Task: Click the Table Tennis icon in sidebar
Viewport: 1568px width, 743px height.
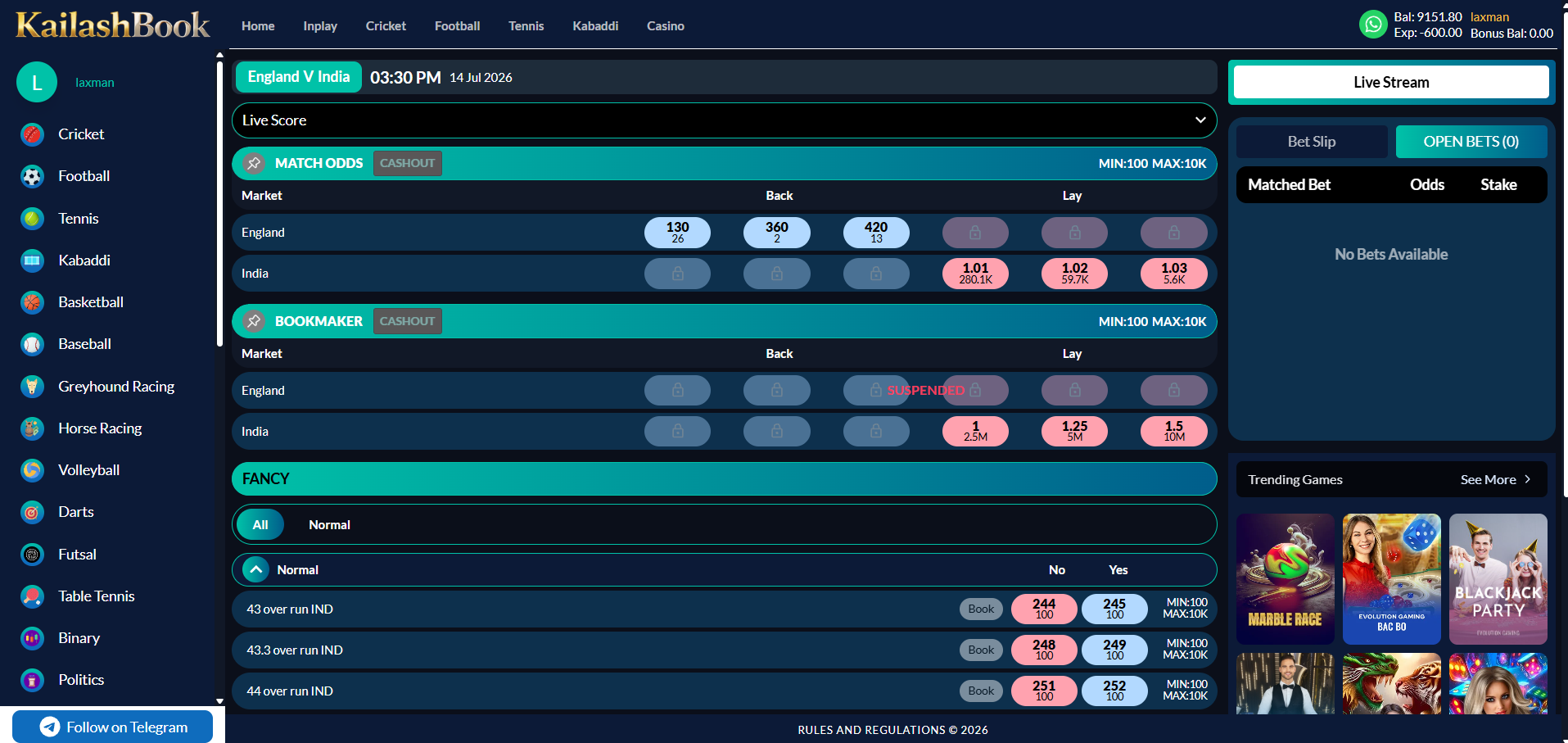Action: point(32,596)
